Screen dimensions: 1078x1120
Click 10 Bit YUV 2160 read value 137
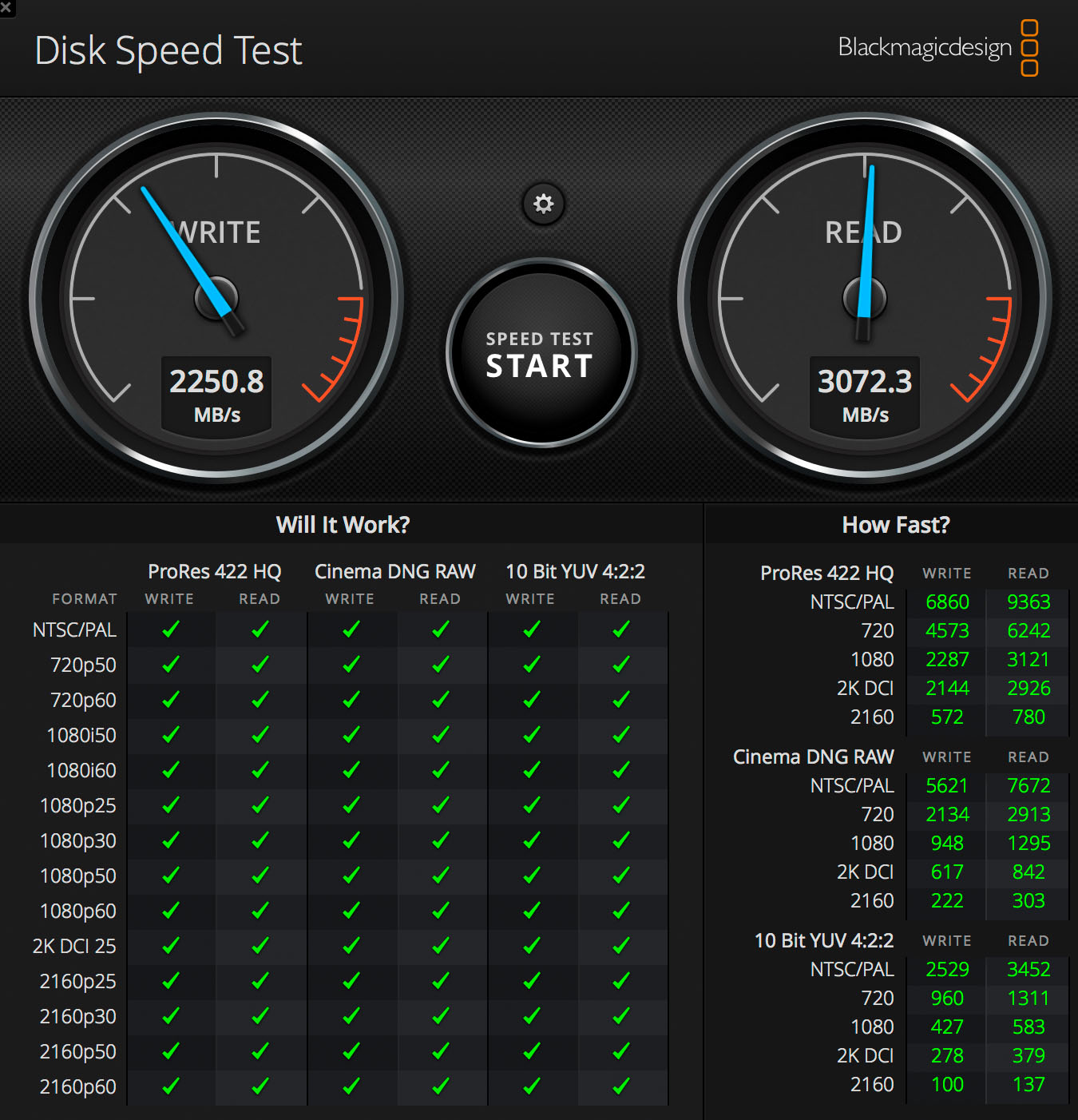point(1028,1085)
